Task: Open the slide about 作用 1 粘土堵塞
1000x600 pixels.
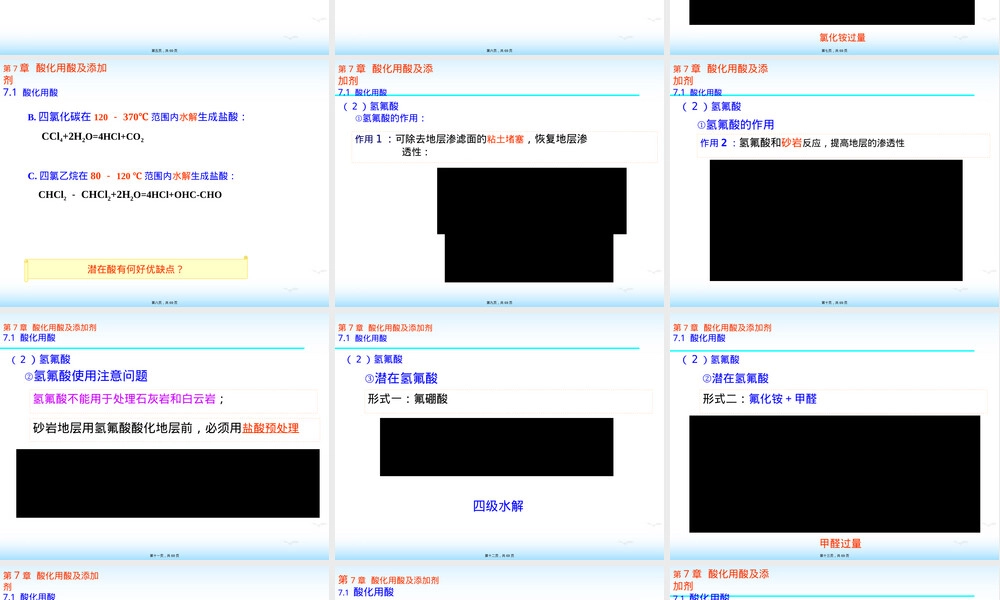Action: tap(499, 181)
